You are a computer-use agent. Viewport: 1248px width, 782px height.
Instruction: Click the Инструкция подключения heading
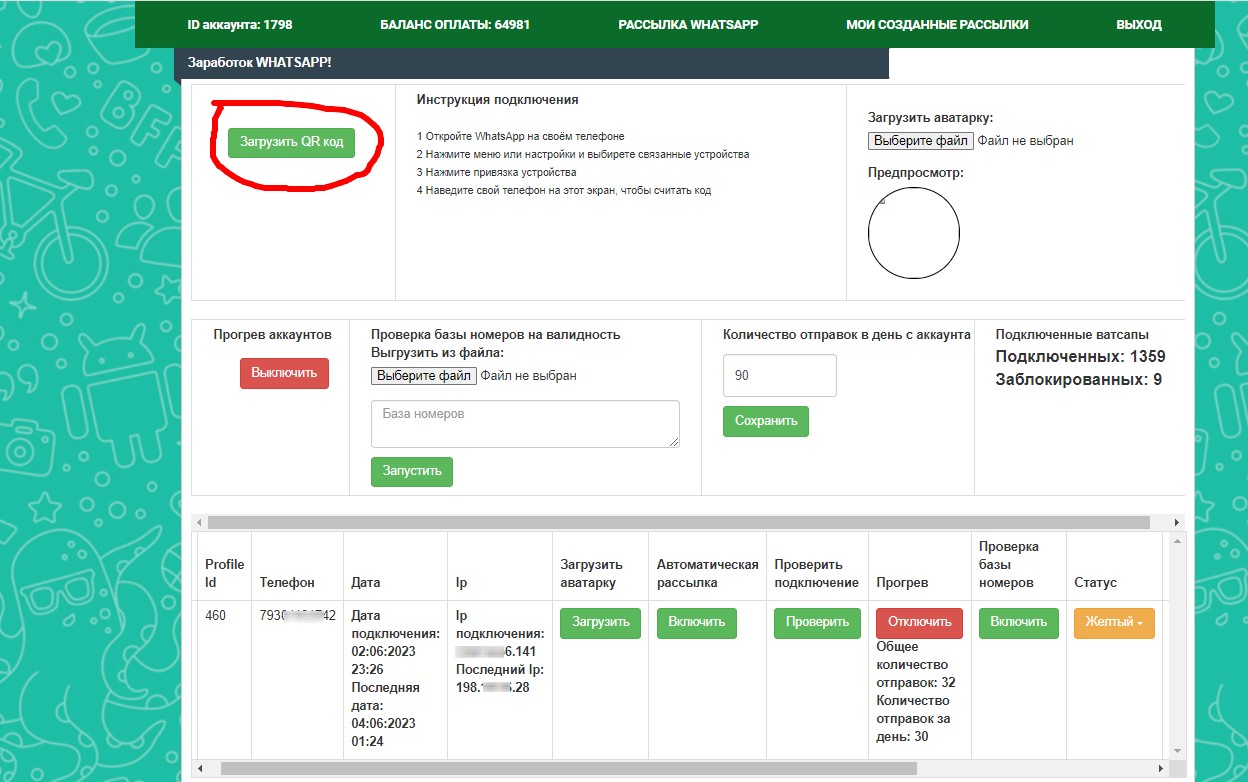click(498, 100)
